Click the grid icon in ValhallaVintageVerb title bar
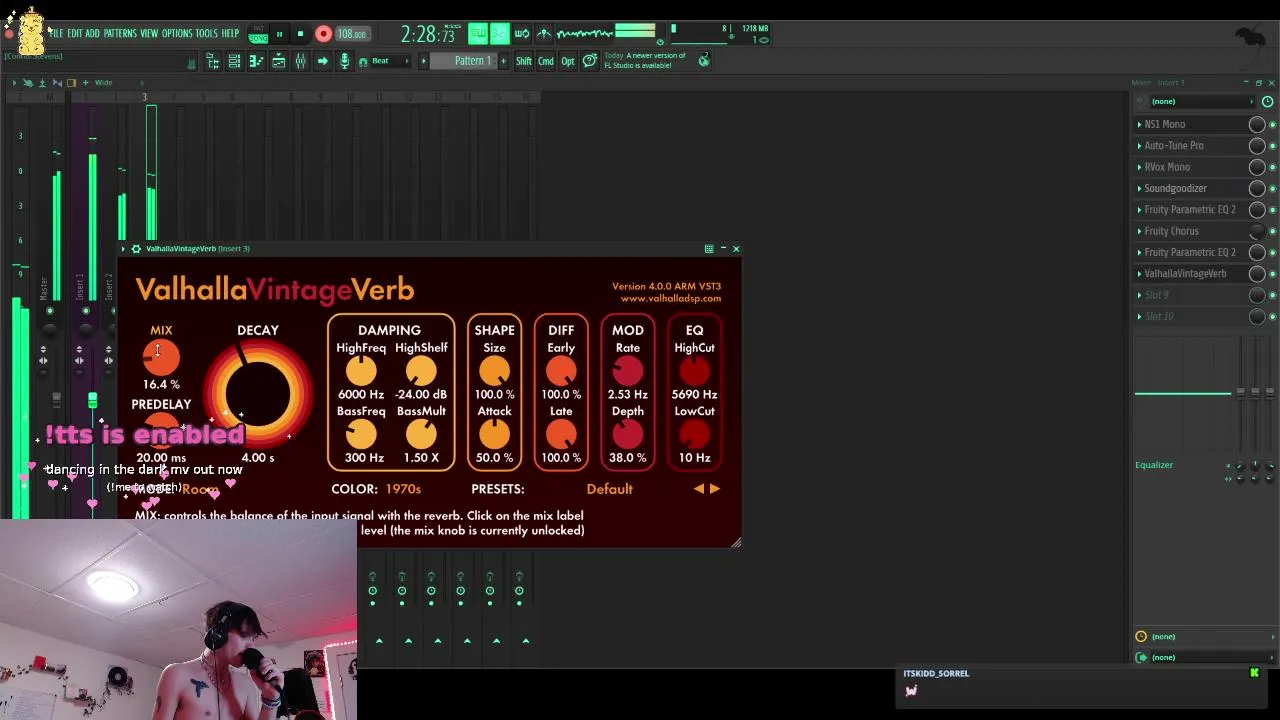 pos(709,249)
